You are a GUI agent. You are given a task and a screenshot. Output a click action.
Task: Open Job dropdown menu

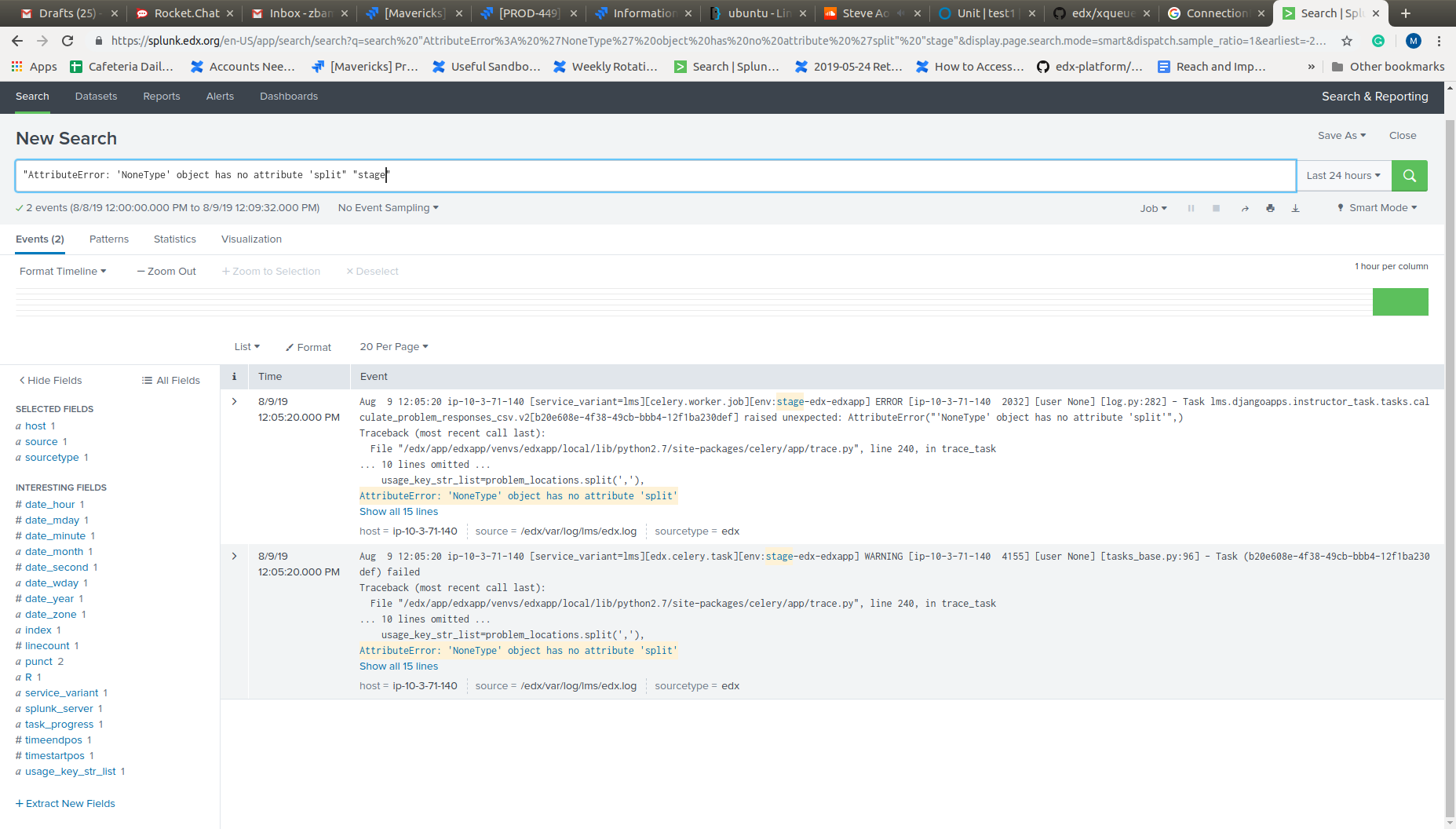(1153, 208)
